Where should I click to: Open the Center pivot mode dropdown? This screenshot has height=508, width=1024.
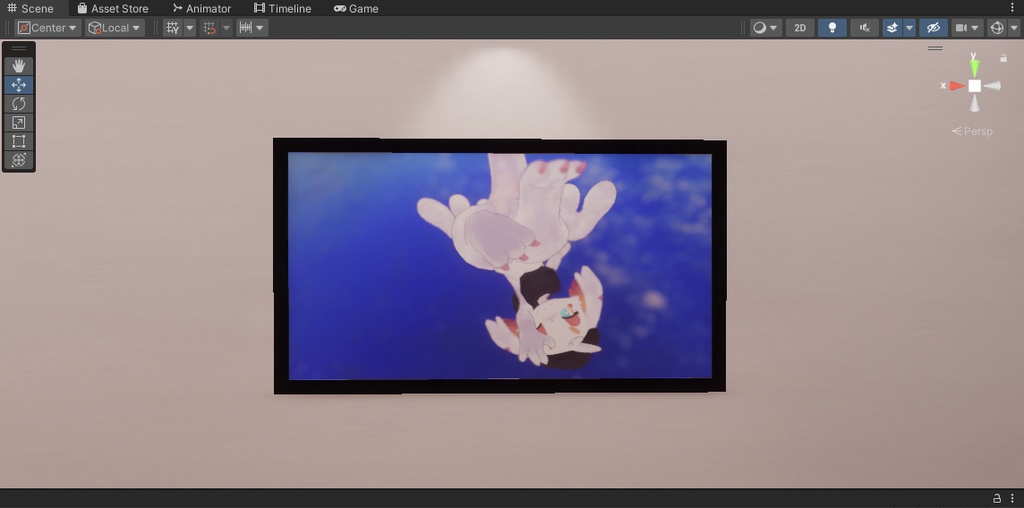[x=48, y=27]
